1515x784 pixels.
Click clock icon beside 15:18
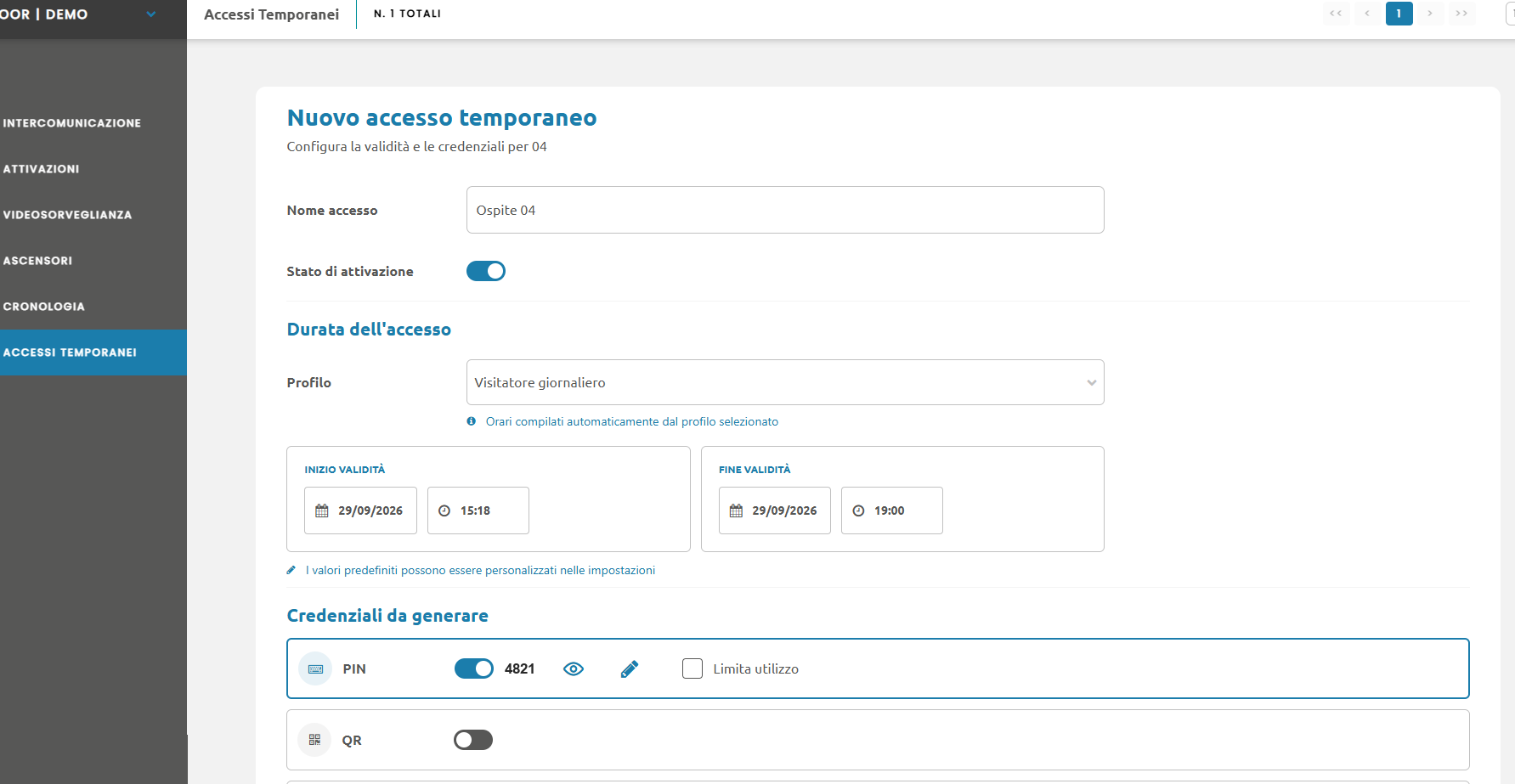tap(444, 510)
